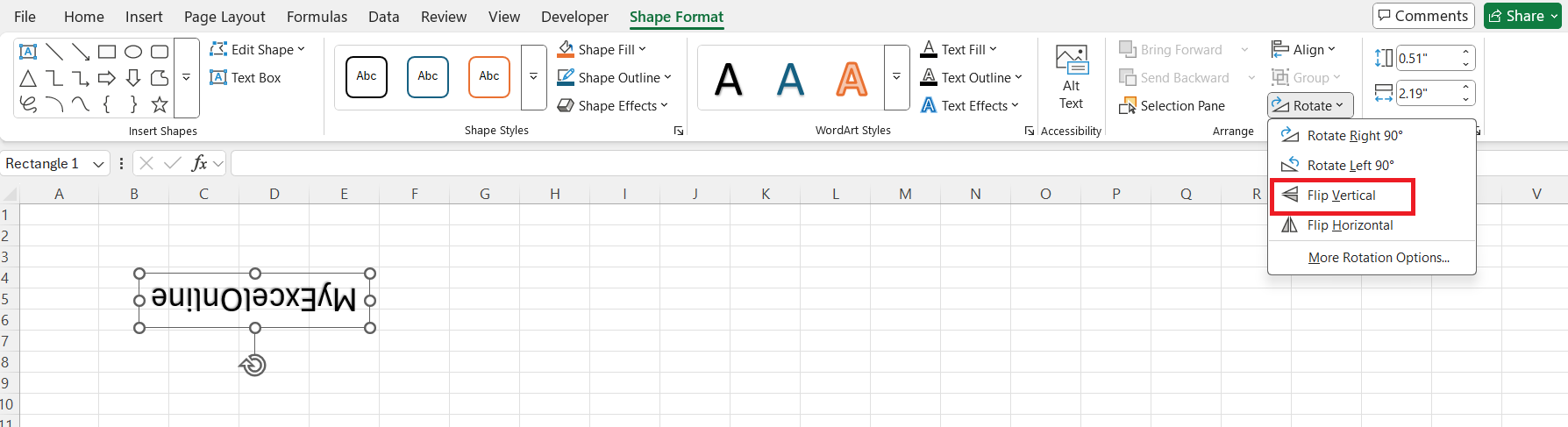Choose Rotate Left 90° from menu
The width and height of the screenshot is (1568, 427).
[1372, 166]
